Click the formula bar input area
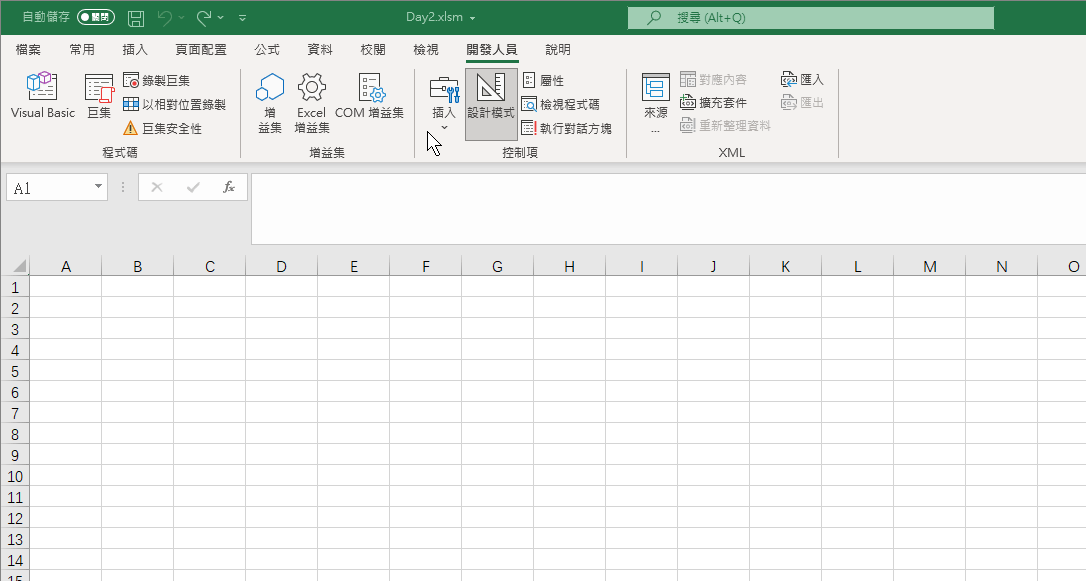This screenshot has height=581, width=1086. (668, 209)
